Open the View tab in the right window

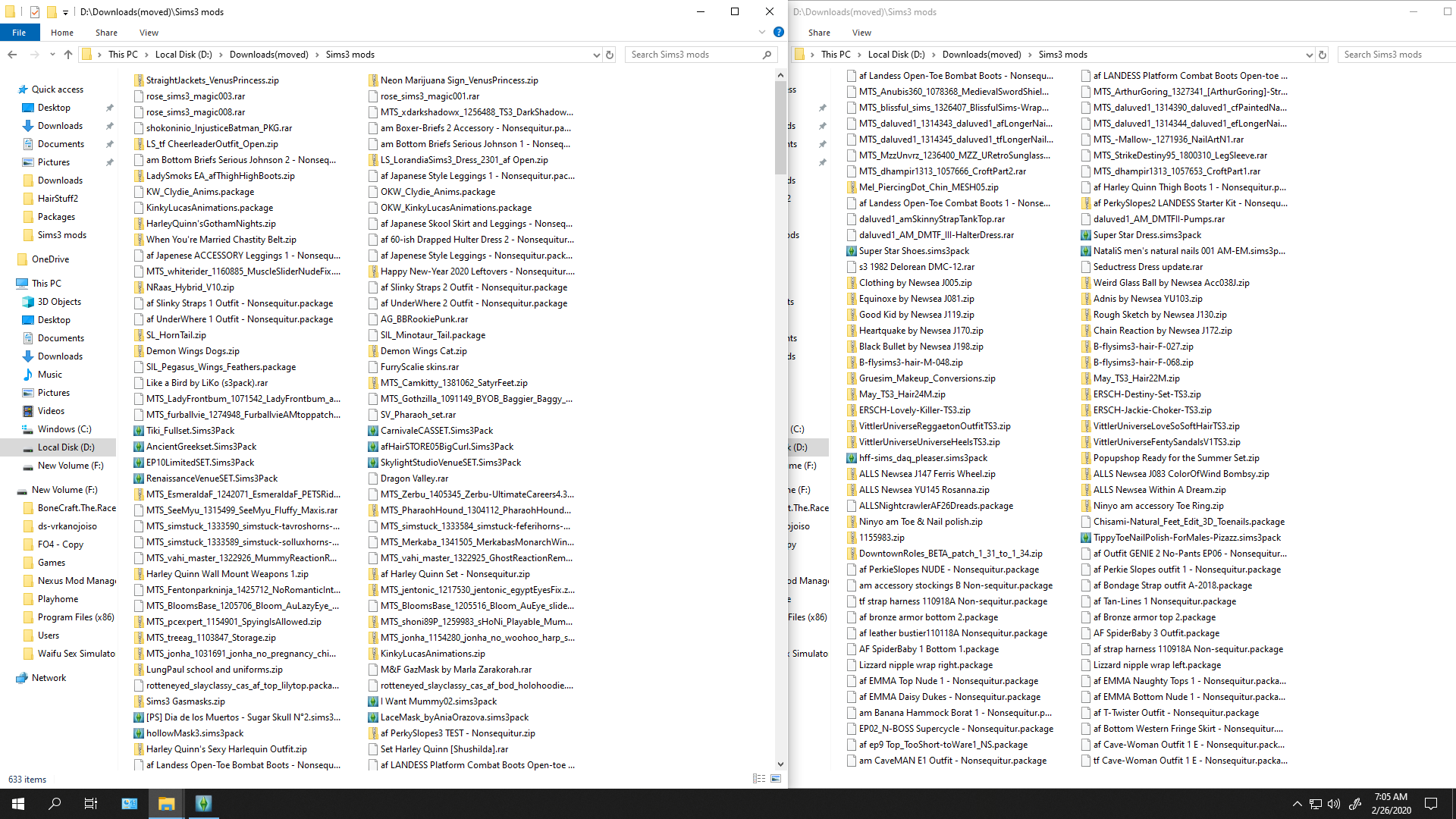861,33
